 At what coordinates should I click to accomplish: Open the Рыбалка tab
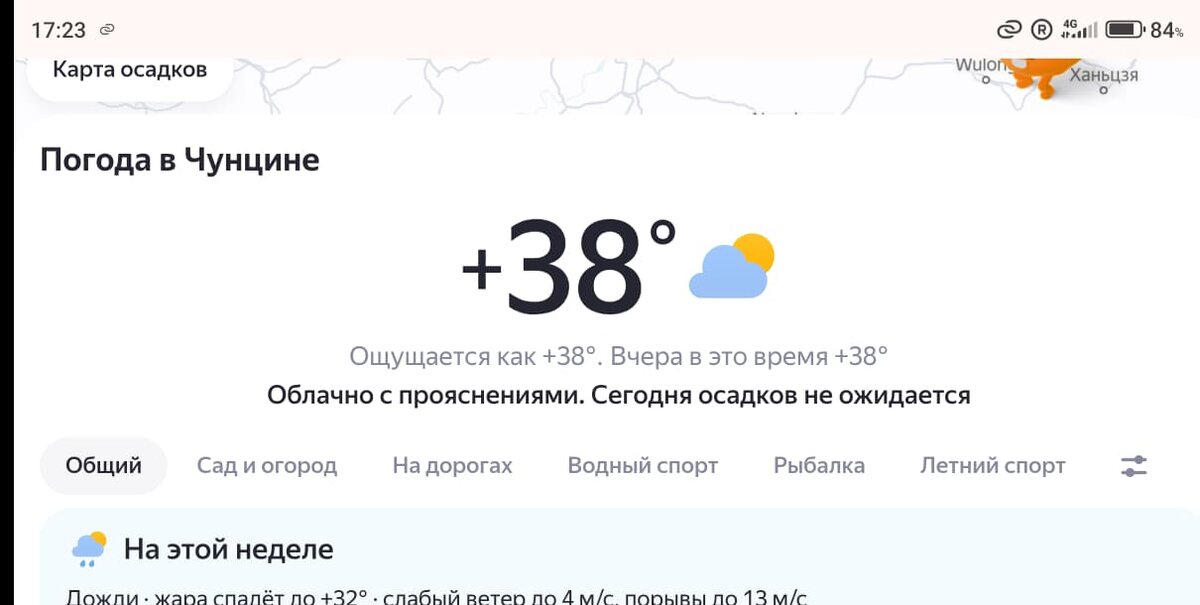click(x=820, y=464)
